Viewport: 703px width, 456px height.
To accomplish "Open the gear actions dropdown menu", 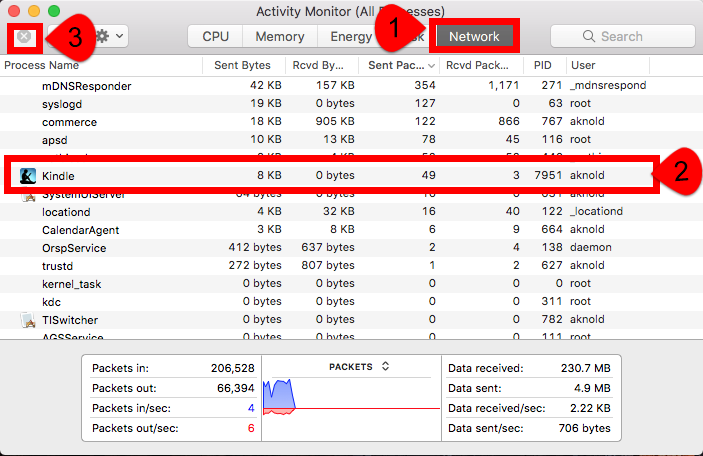I will pos(108,36).
